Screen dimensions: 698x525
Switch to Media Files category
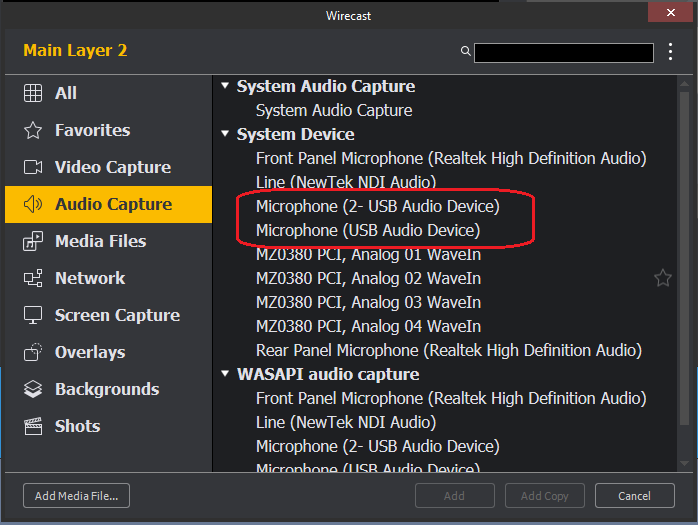pyautogui.click(x=109, y=241)
